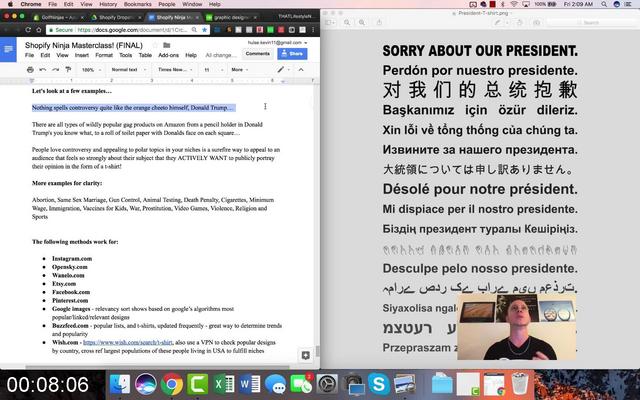640x400 pixels.
Task: Open the Format menu in Docs
Action: [x=104, y=55]
